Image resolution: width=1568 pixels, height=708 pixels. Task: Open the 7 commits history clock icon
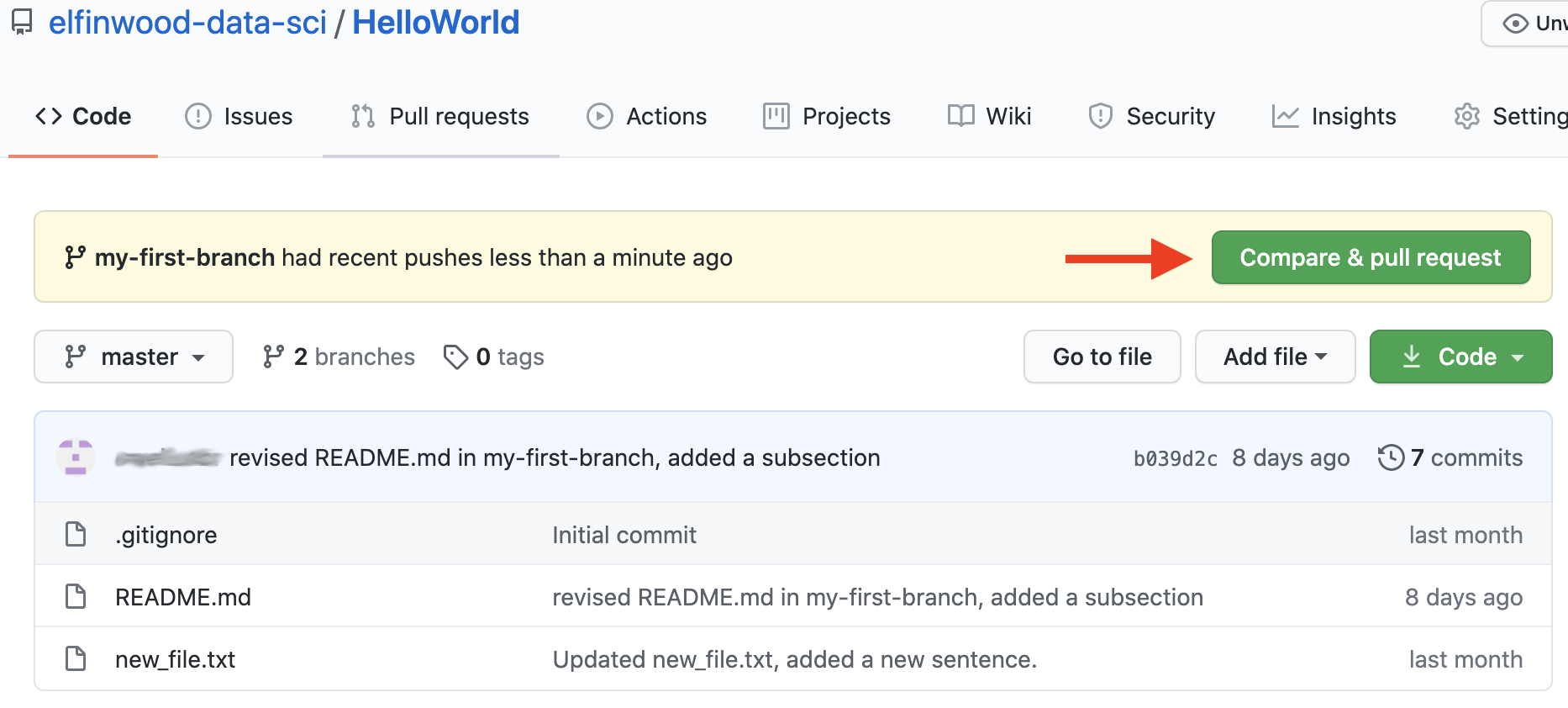1391,457
